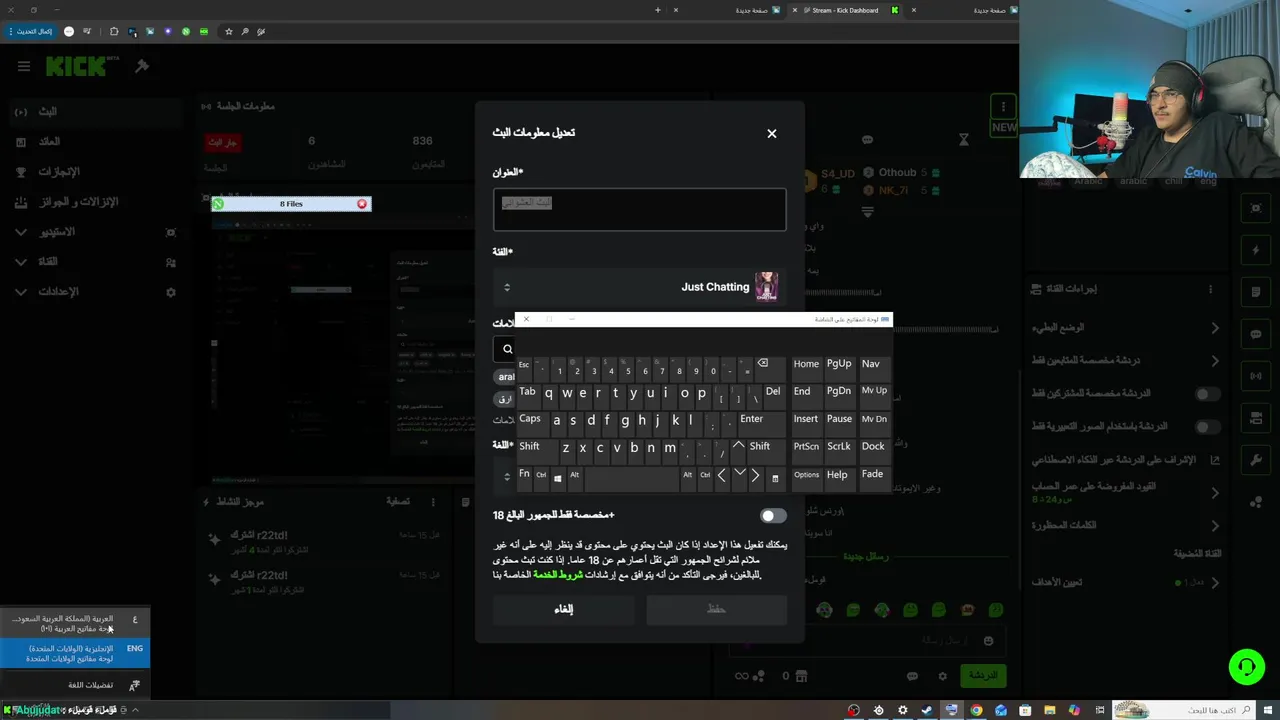
Task: Click the lightning bolt icon in right rail
Action: click(1256, 250)
